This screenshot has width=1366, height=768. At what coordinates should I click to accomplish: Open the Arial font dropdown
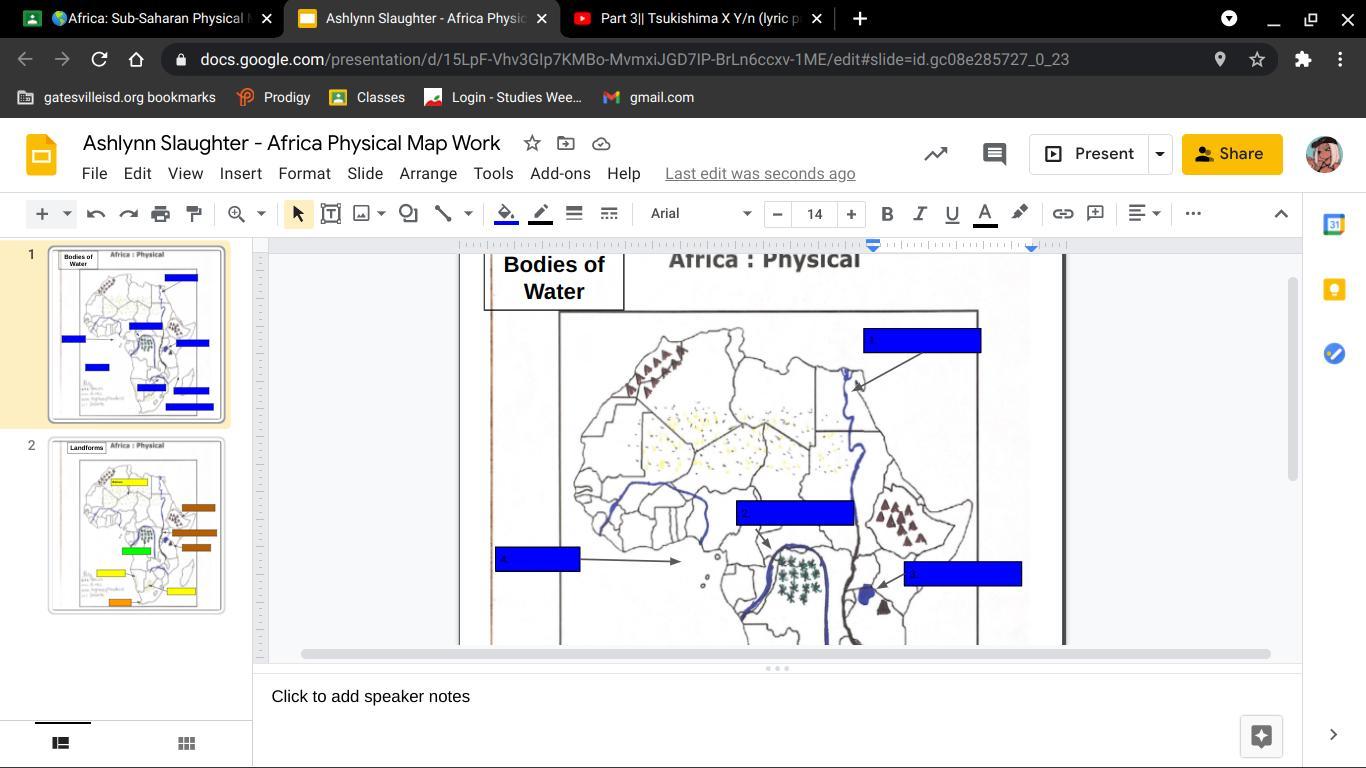point(700,213)
